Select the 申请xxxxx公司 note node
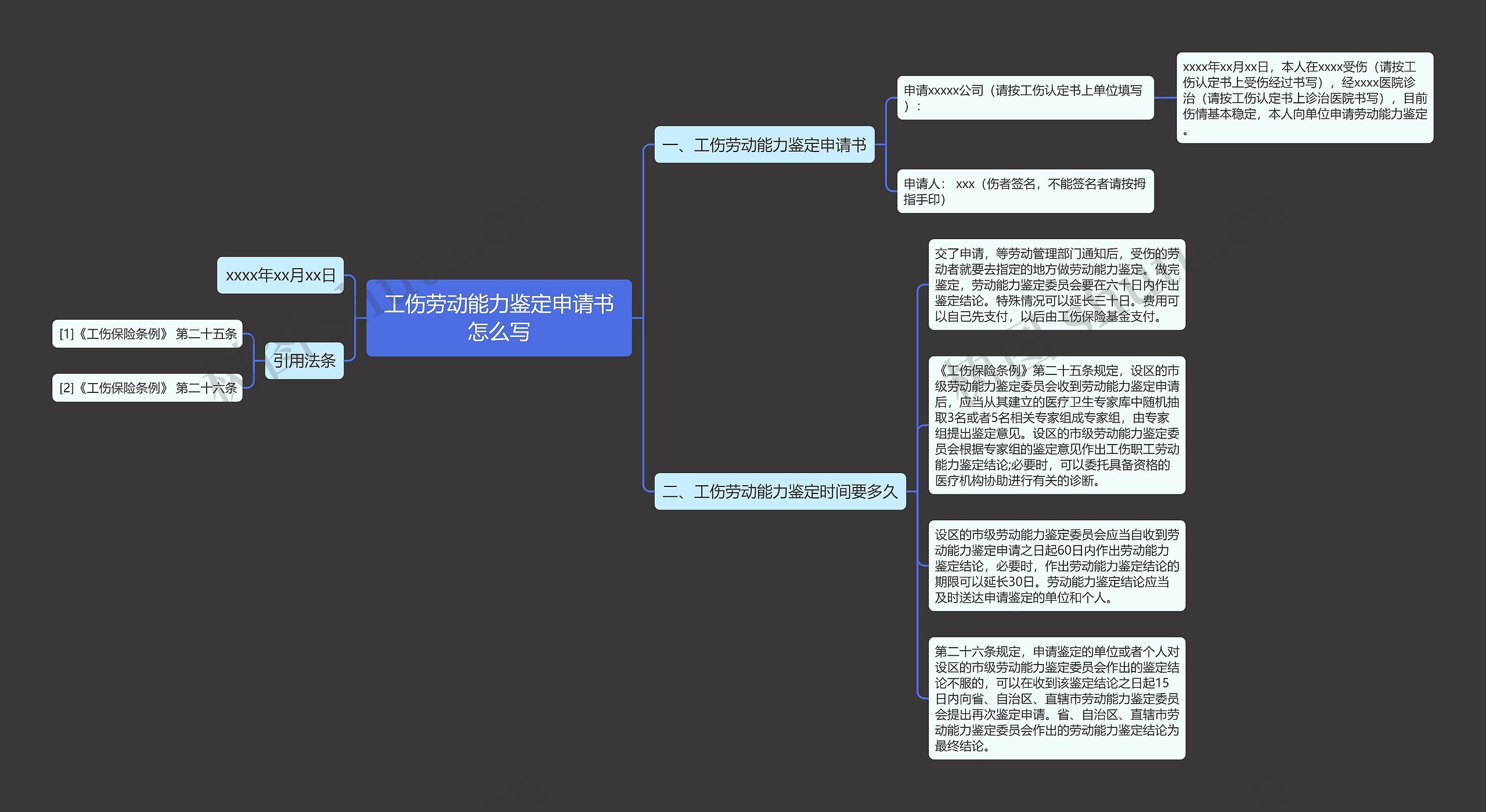Viewport: 1486px width, 812px height. [1025, 98]
